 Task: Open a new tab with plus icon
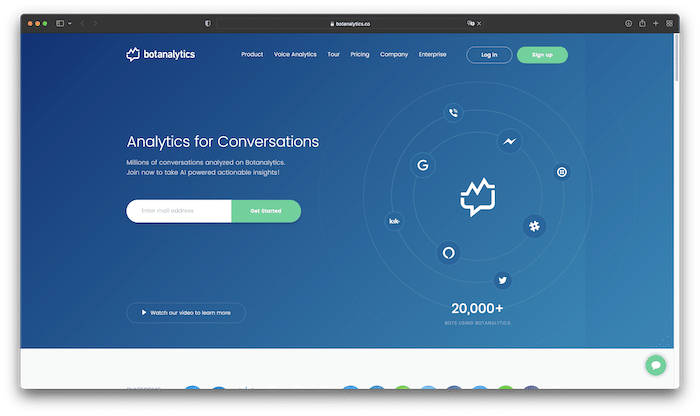[656, 23]
